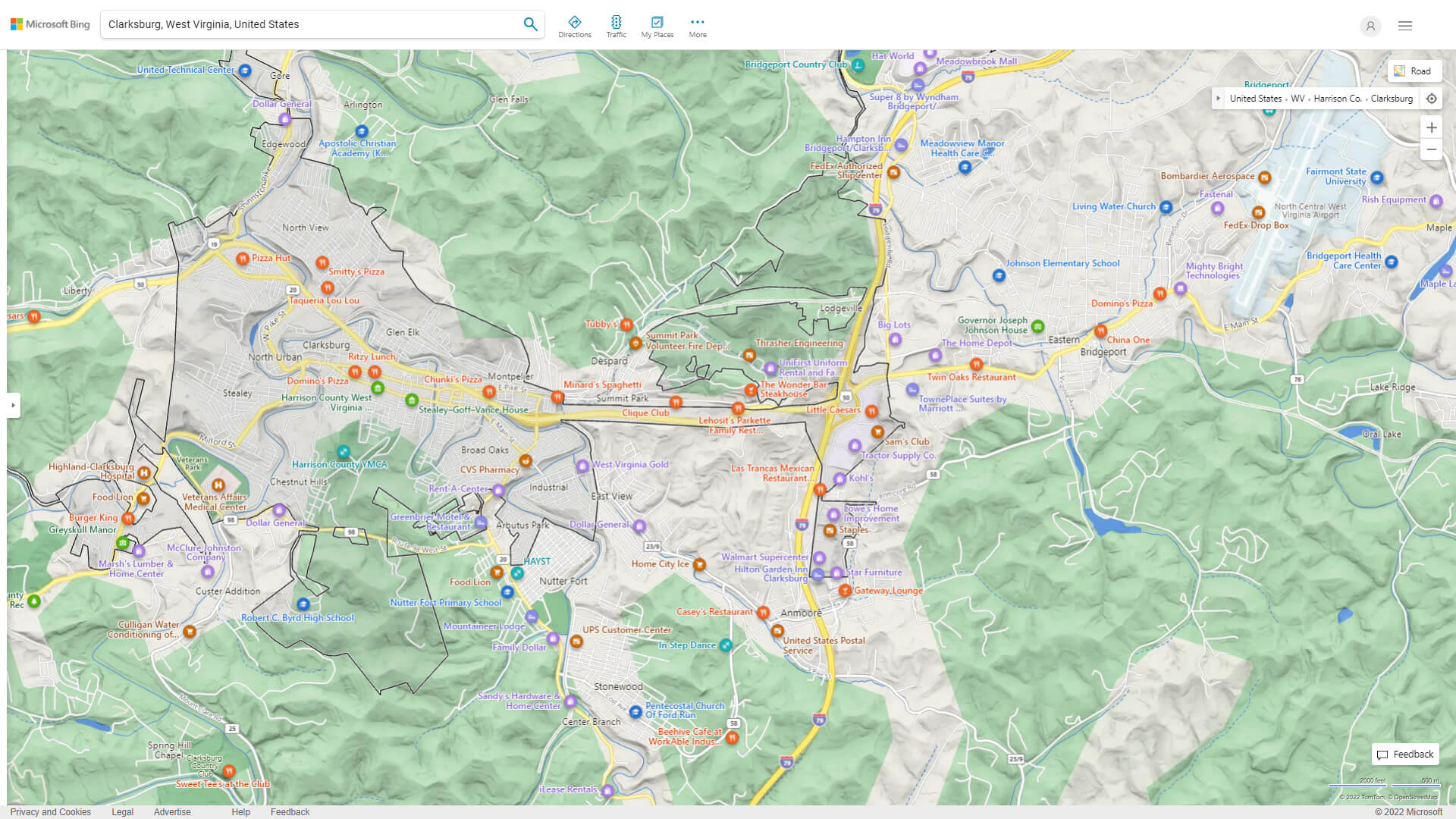Open the Road map style selector
Image resolution: width=1456 pixels, height=819 pixels.
[1415, 71]
